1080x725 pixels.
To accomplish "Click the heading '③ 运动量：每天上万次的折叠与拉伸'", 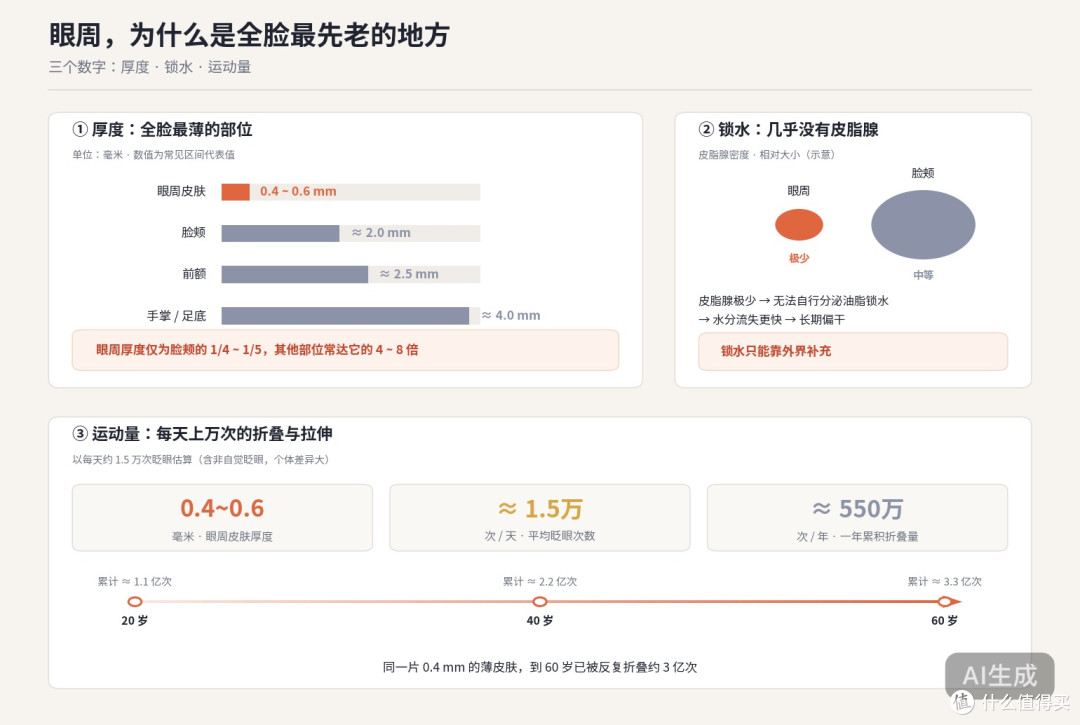I will tap(202, 434).
